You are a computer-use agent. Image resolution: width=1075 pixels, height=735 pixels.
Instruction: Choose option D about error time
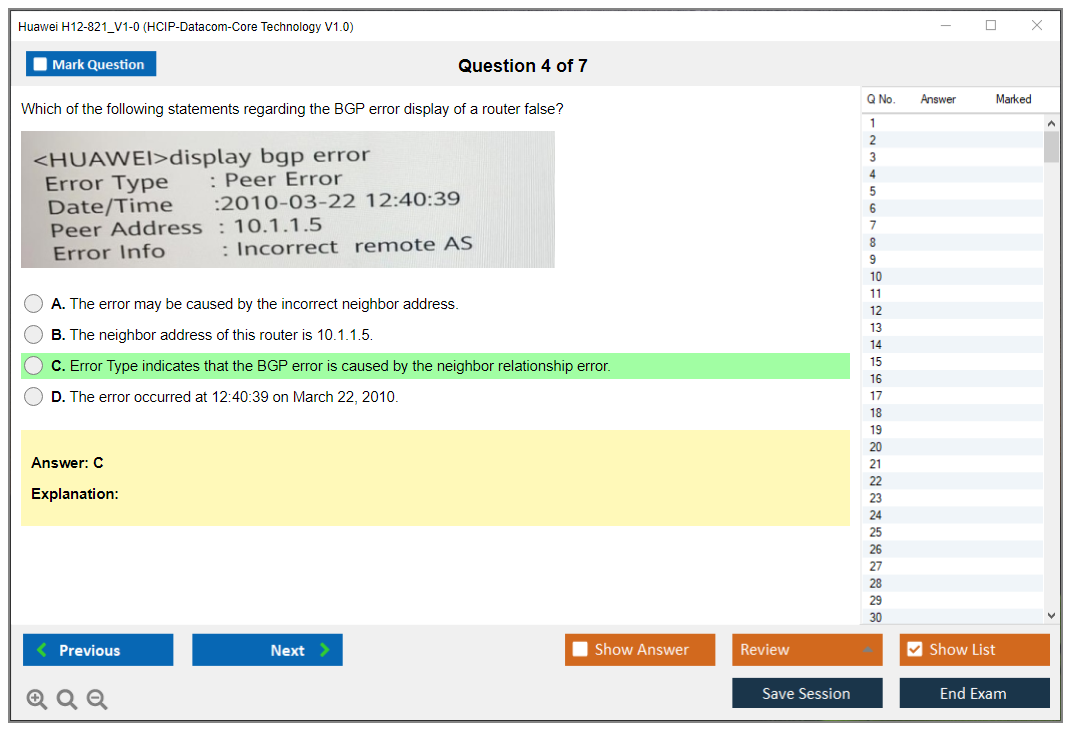34,397
